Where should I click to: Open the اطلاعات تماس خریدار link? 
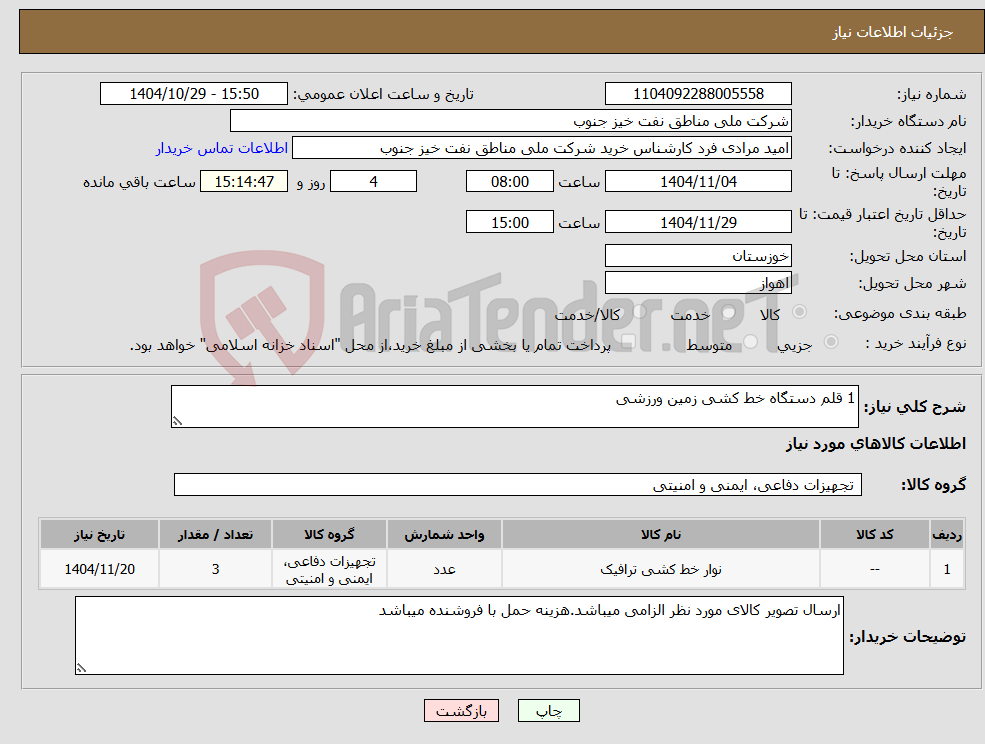(x=222, y=148)
